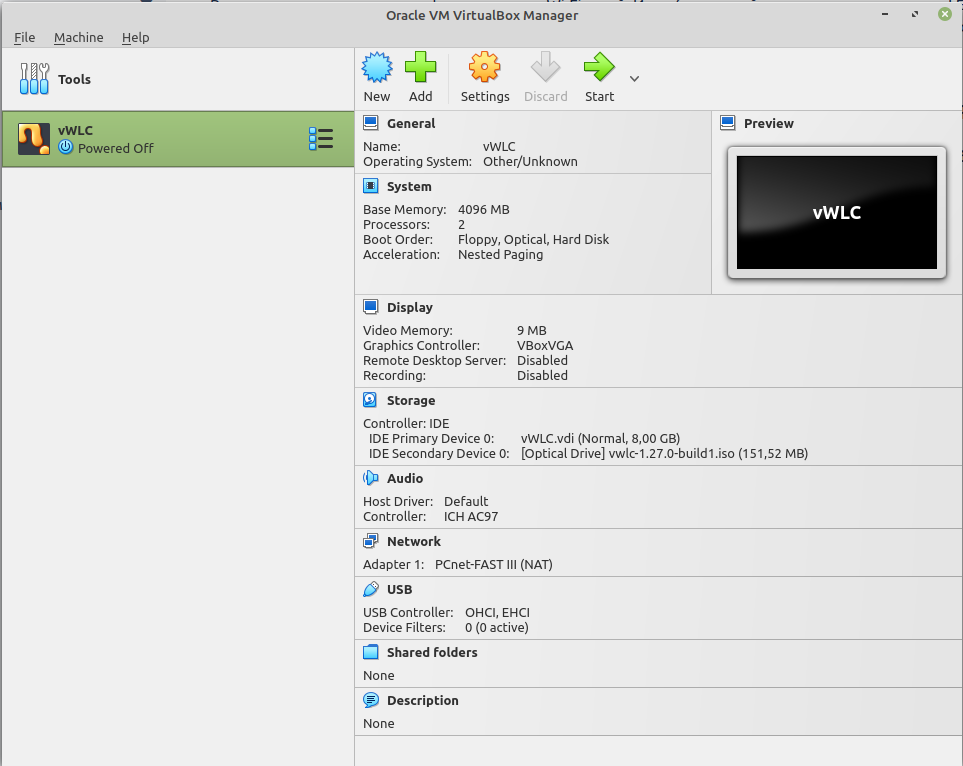Viewport: 963px width, 766px height.
Task: Click the Audio section speaker icon
Action: pos(370,478)
